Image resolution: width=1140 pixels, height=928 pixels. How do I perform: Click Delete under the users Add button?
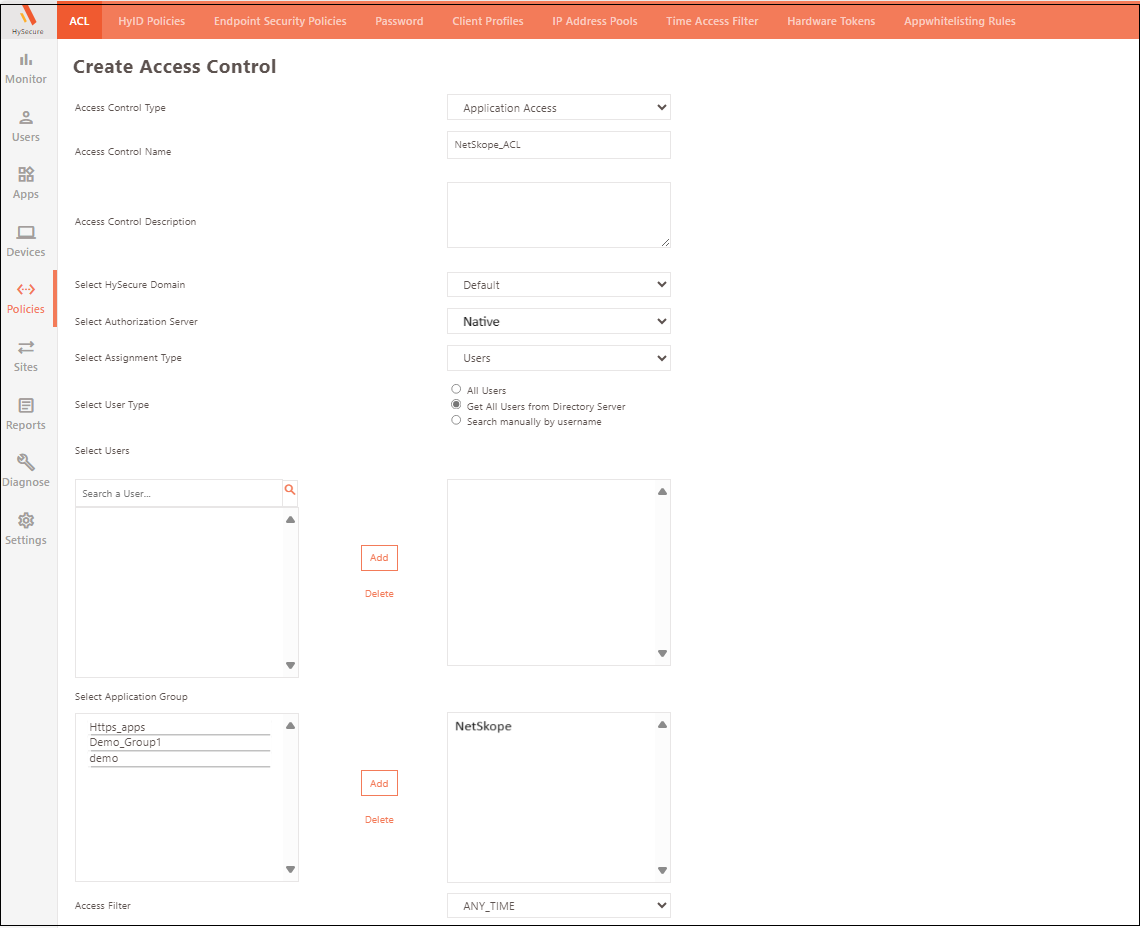tap(379, 594)
